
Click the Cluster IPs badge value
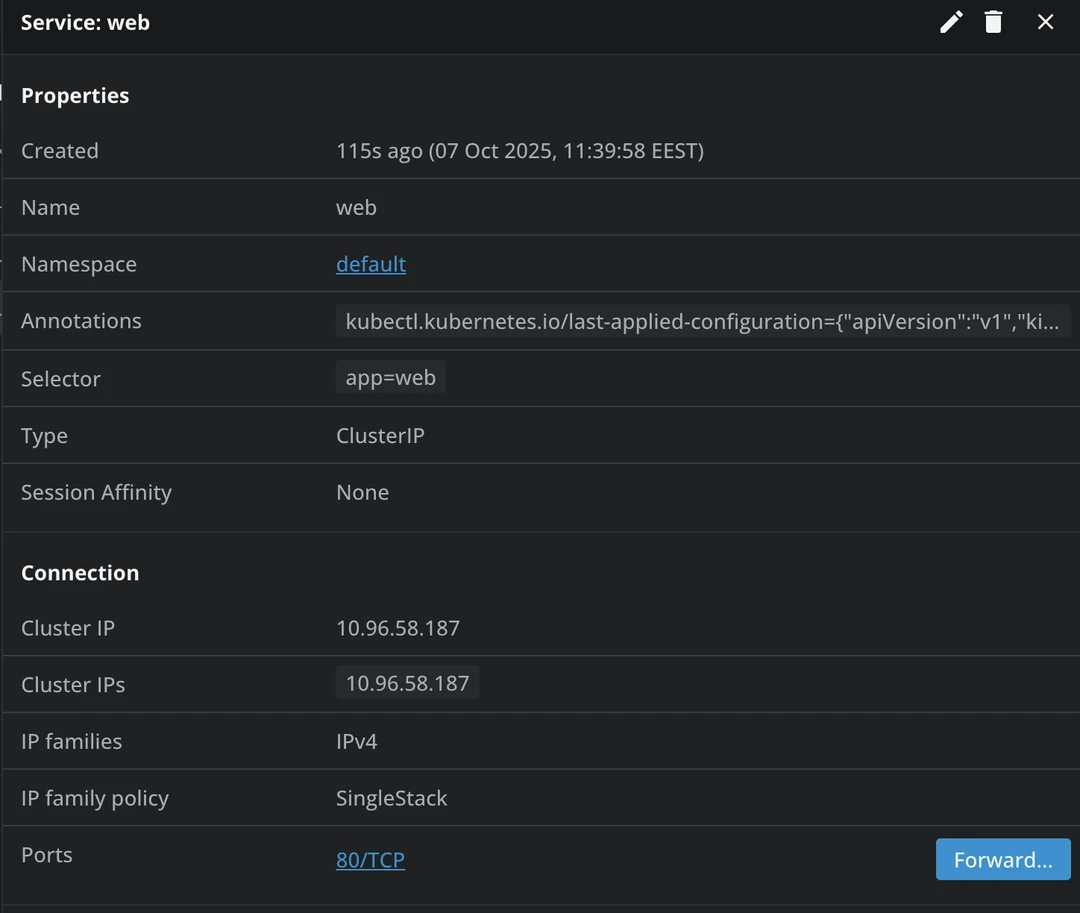point(407,684)
